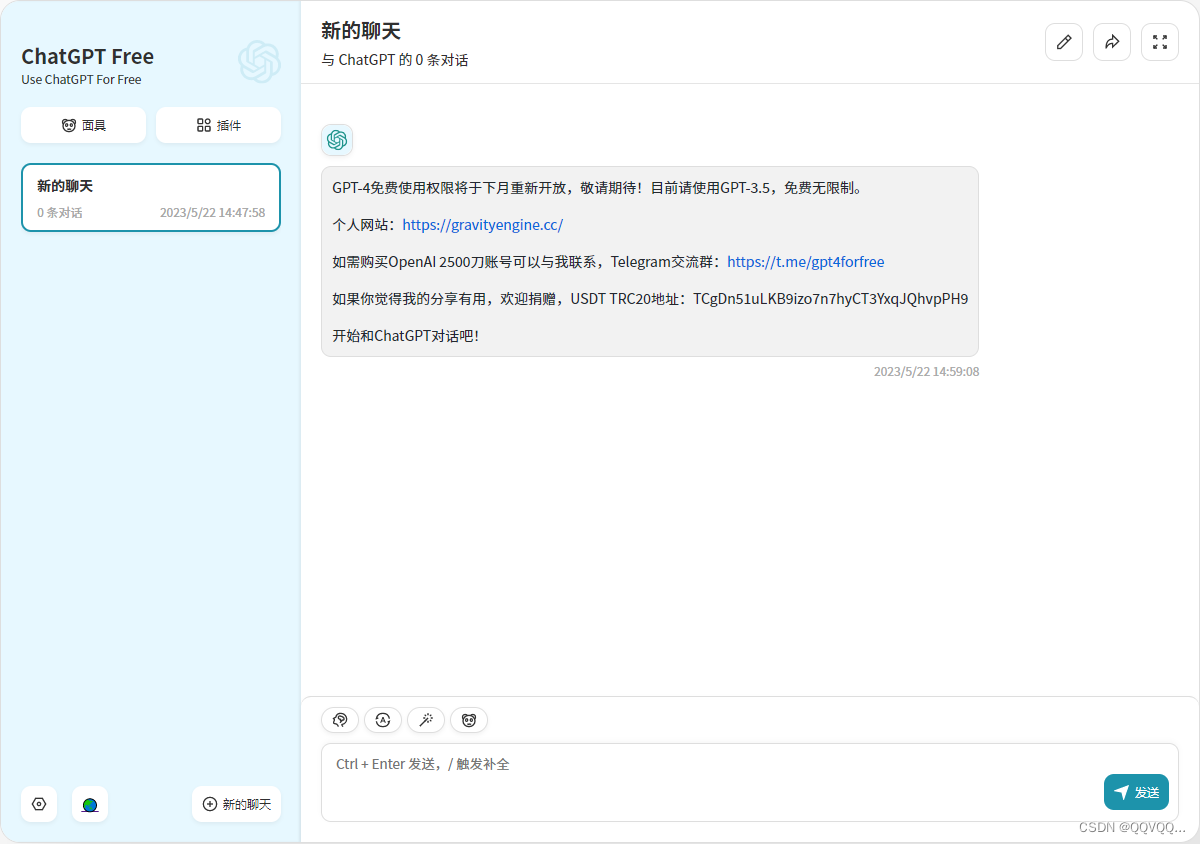Viewport: 1200px width, 844px height.
Task: Open the gravityengine.cc website link
Action: pos(483,225)
